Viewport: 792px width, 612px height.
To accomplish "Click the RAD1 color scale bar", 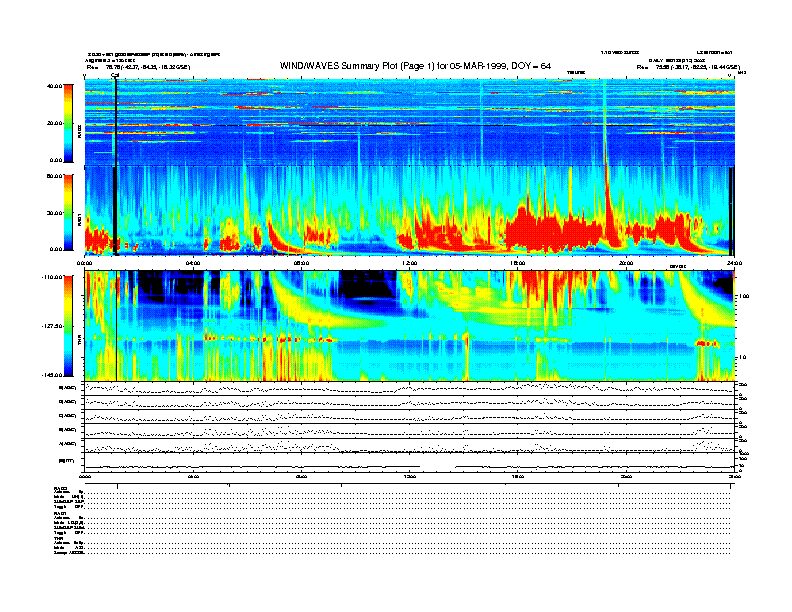I will coord(68,212).
